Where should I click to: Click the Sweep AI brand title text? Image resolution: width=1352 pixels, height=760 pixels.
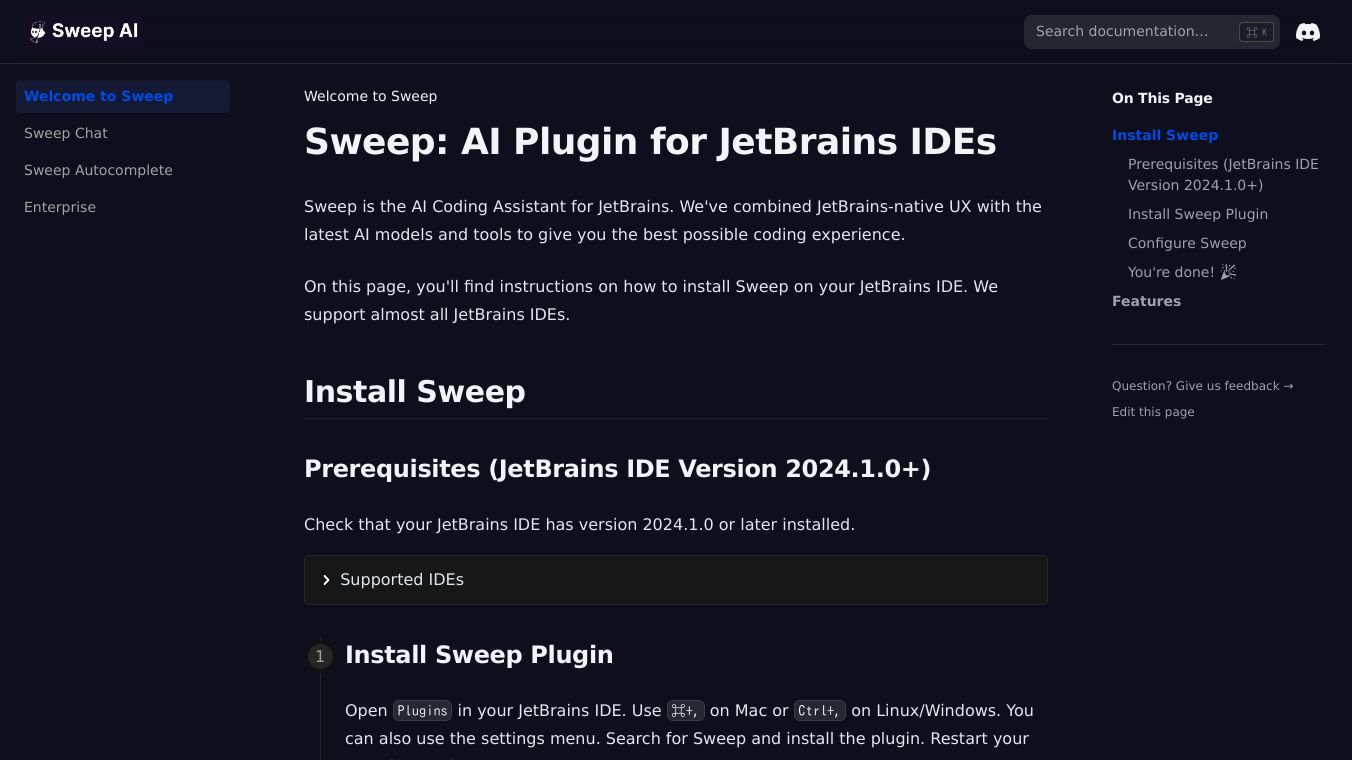pyautogui.click(x=95, y=31)
